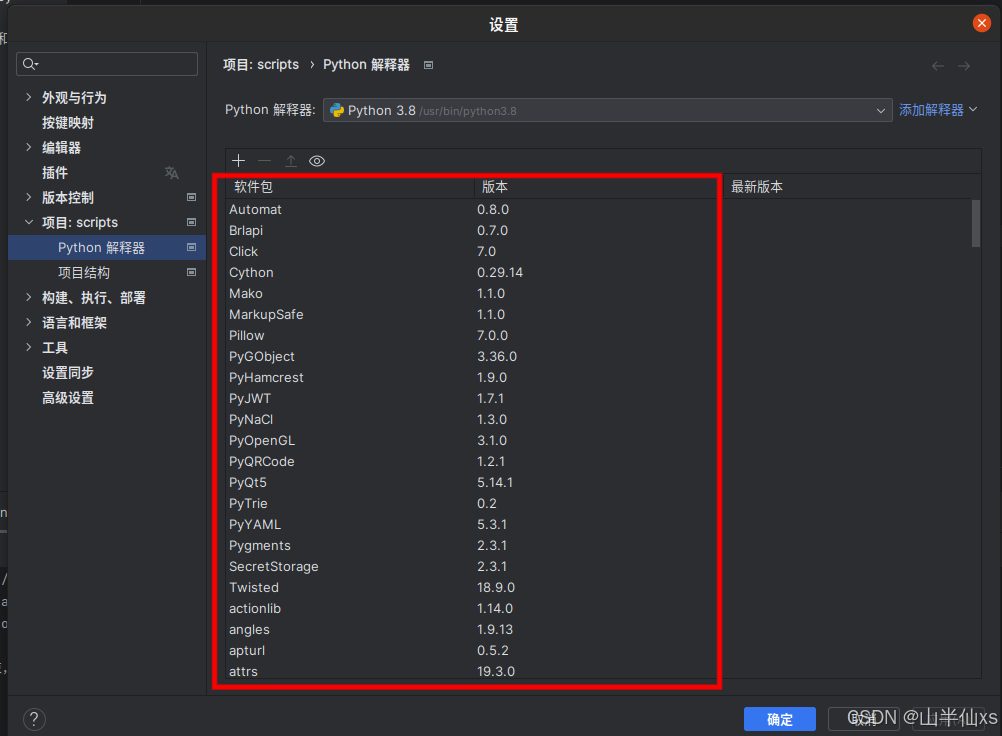Click project-level icon beside 项目结构
Image resolution: width=1002 pixels, height=736 pixels.
click(x=191, y=272)
